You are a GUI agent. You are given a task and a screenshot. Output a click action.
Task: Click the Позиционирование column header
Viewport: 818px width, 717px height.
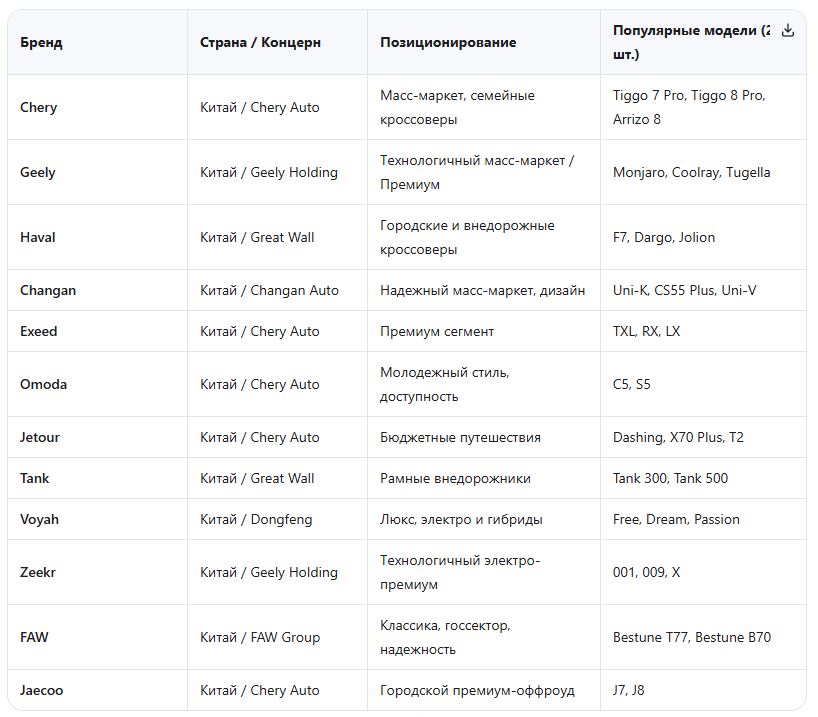(448, 43)
